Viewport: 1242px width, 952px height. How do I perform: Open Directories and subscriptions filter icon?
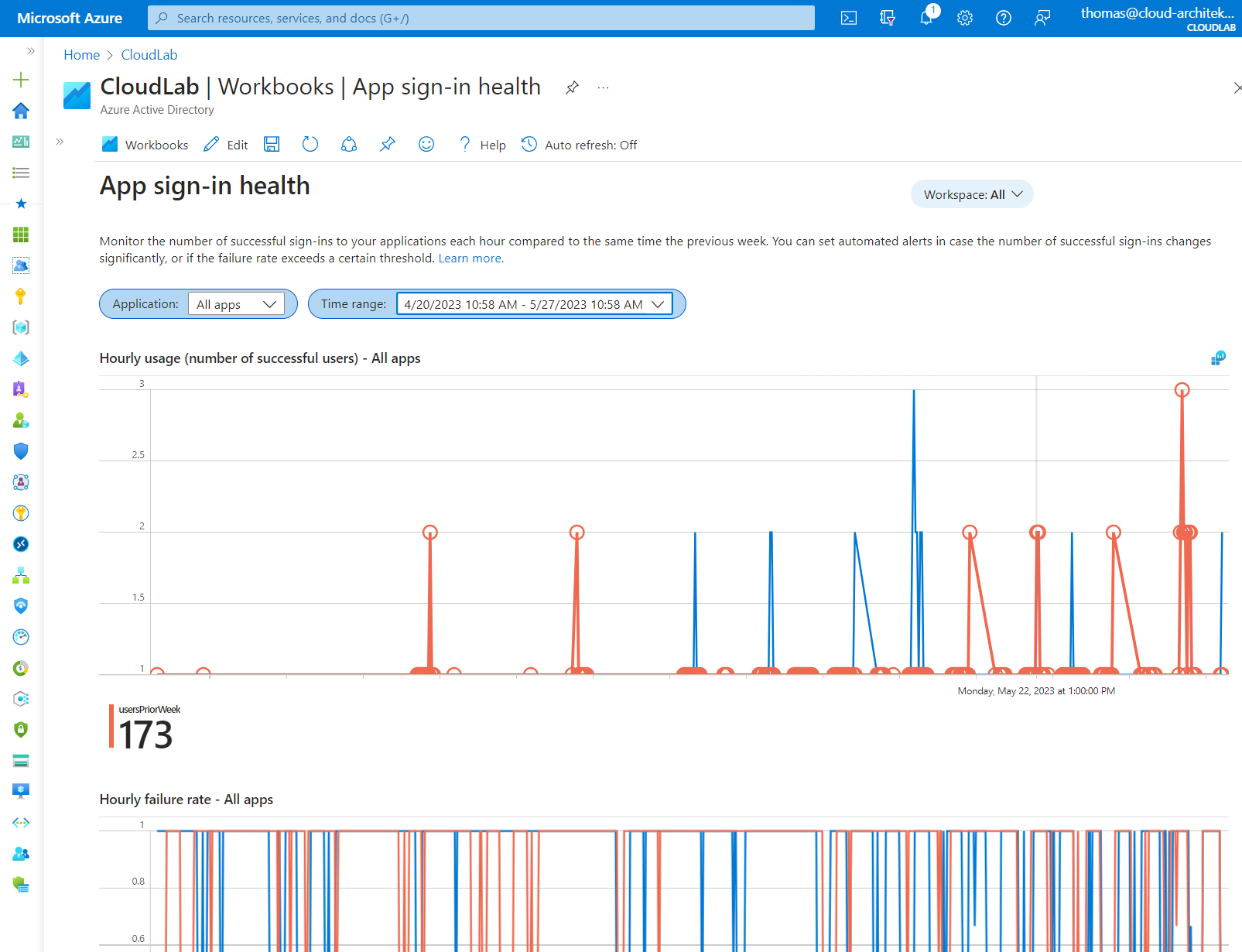click(x=888, y=18)
